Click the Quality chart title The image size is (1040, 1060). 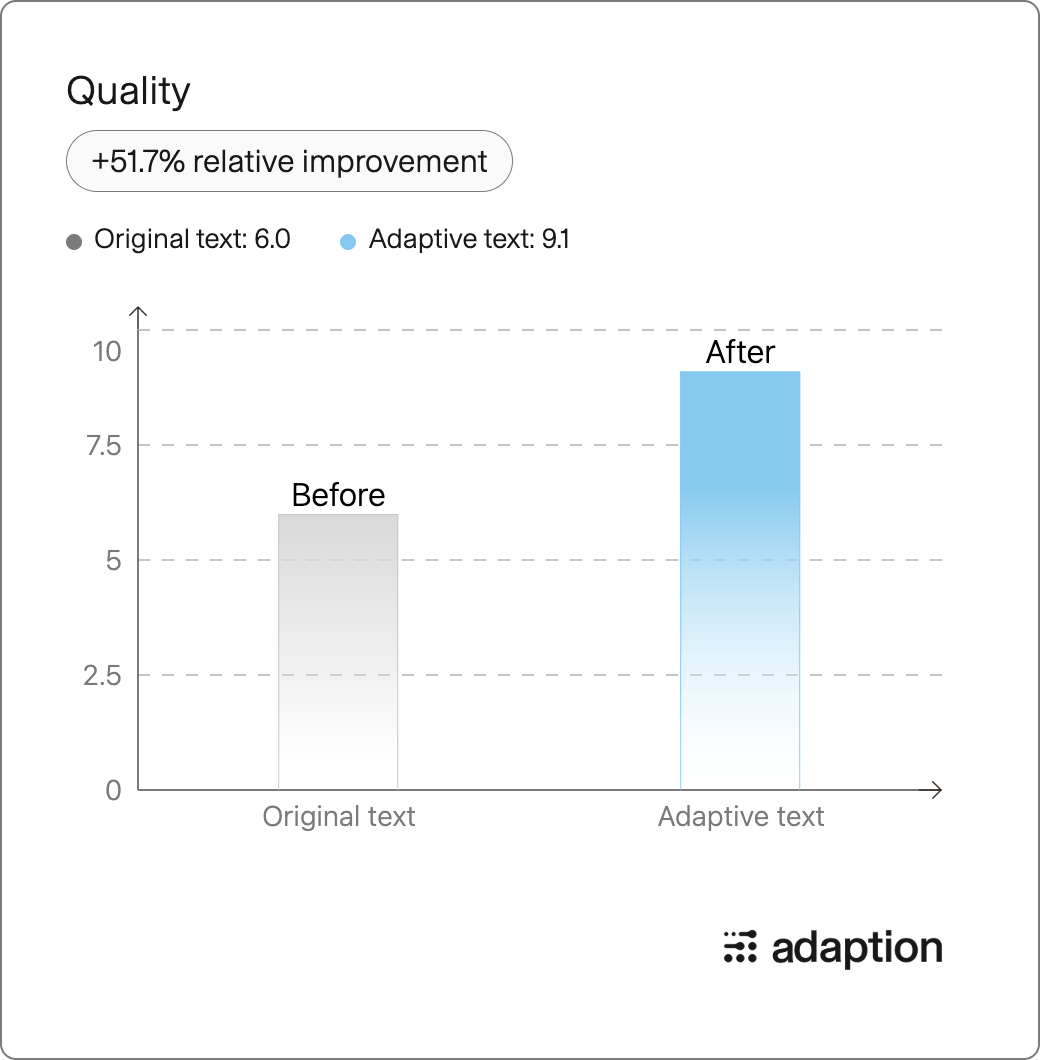click(128, 91)
